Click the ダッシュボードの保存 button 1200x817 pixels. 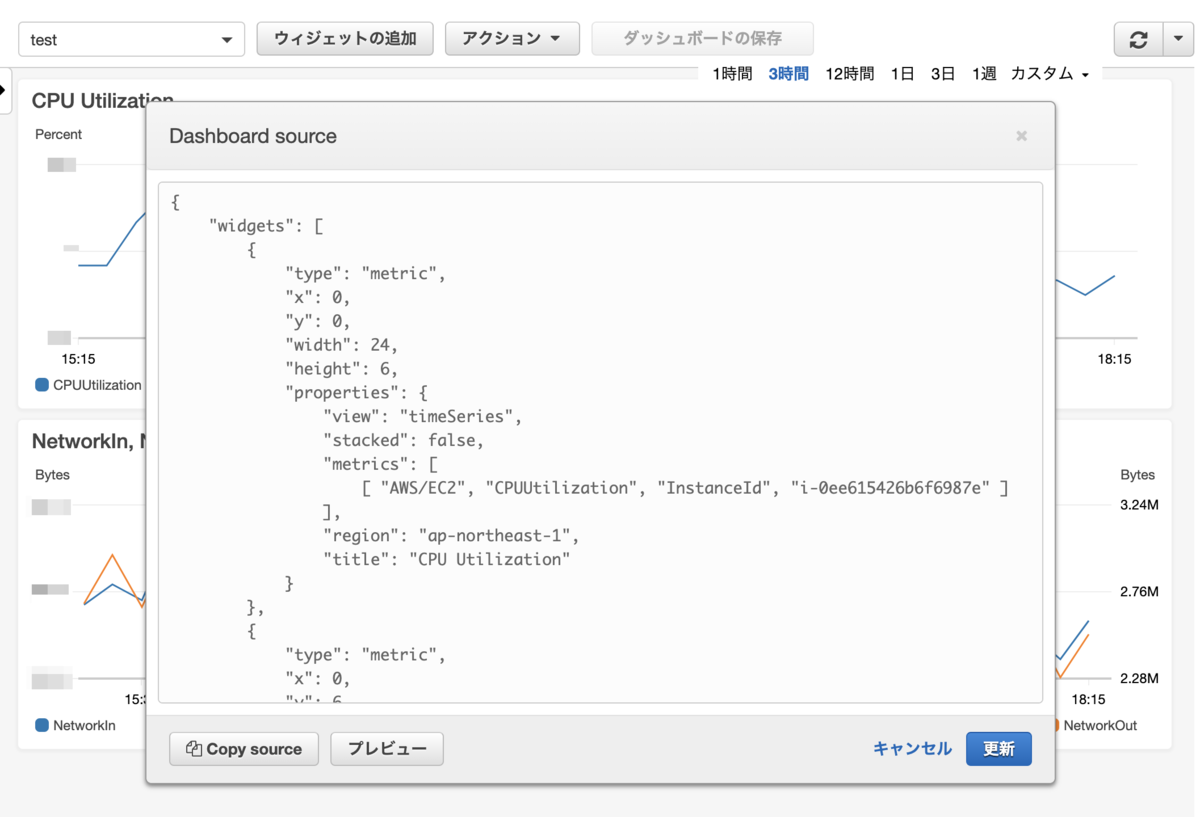click(702, 39)
